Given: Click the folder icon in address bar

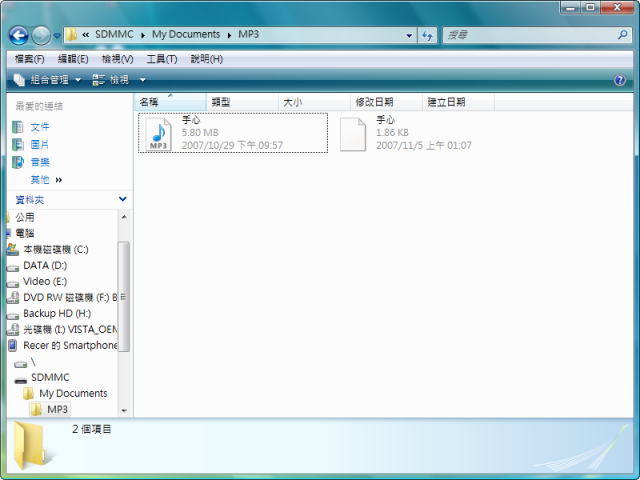Looking at the screenshot, I should (71, 35).
